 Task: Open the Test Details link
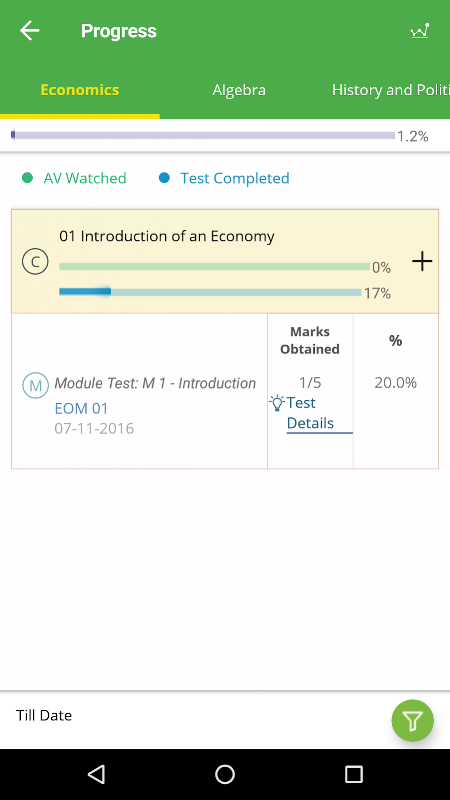point(310,413)
